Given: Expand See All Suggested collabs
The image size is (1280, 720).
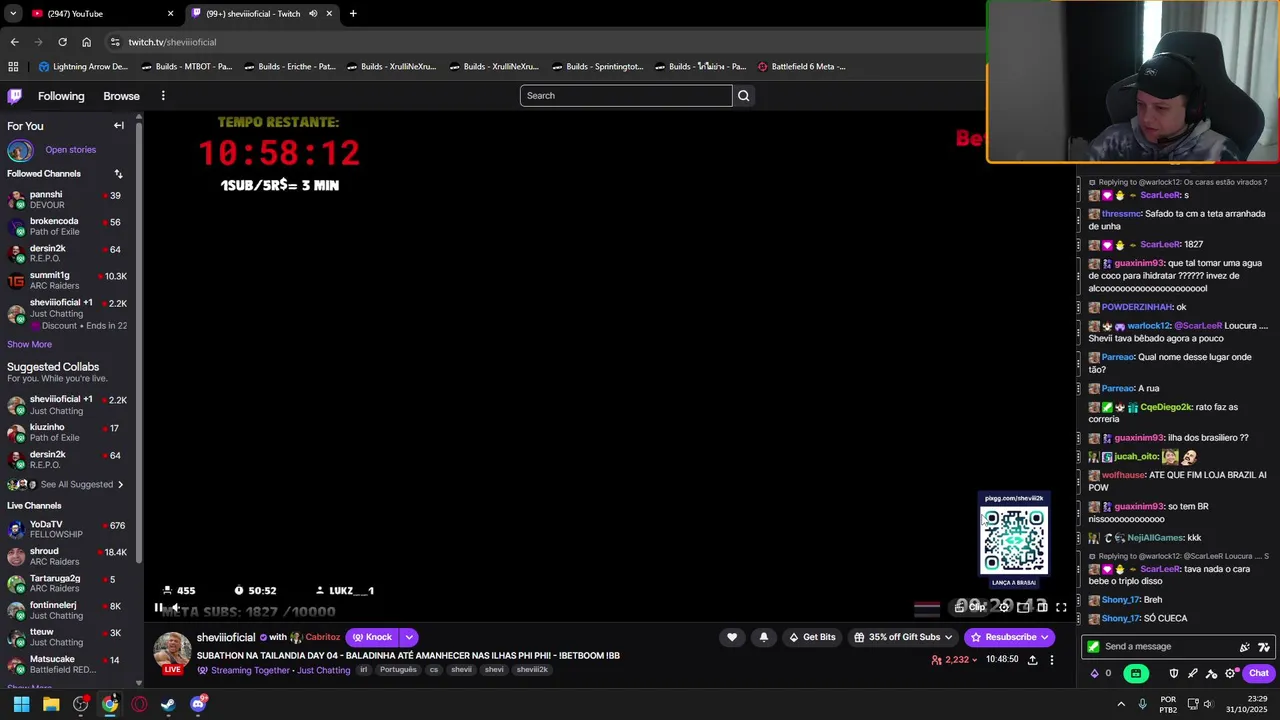Looking at the screenshot, I should (x=77, y=484).
